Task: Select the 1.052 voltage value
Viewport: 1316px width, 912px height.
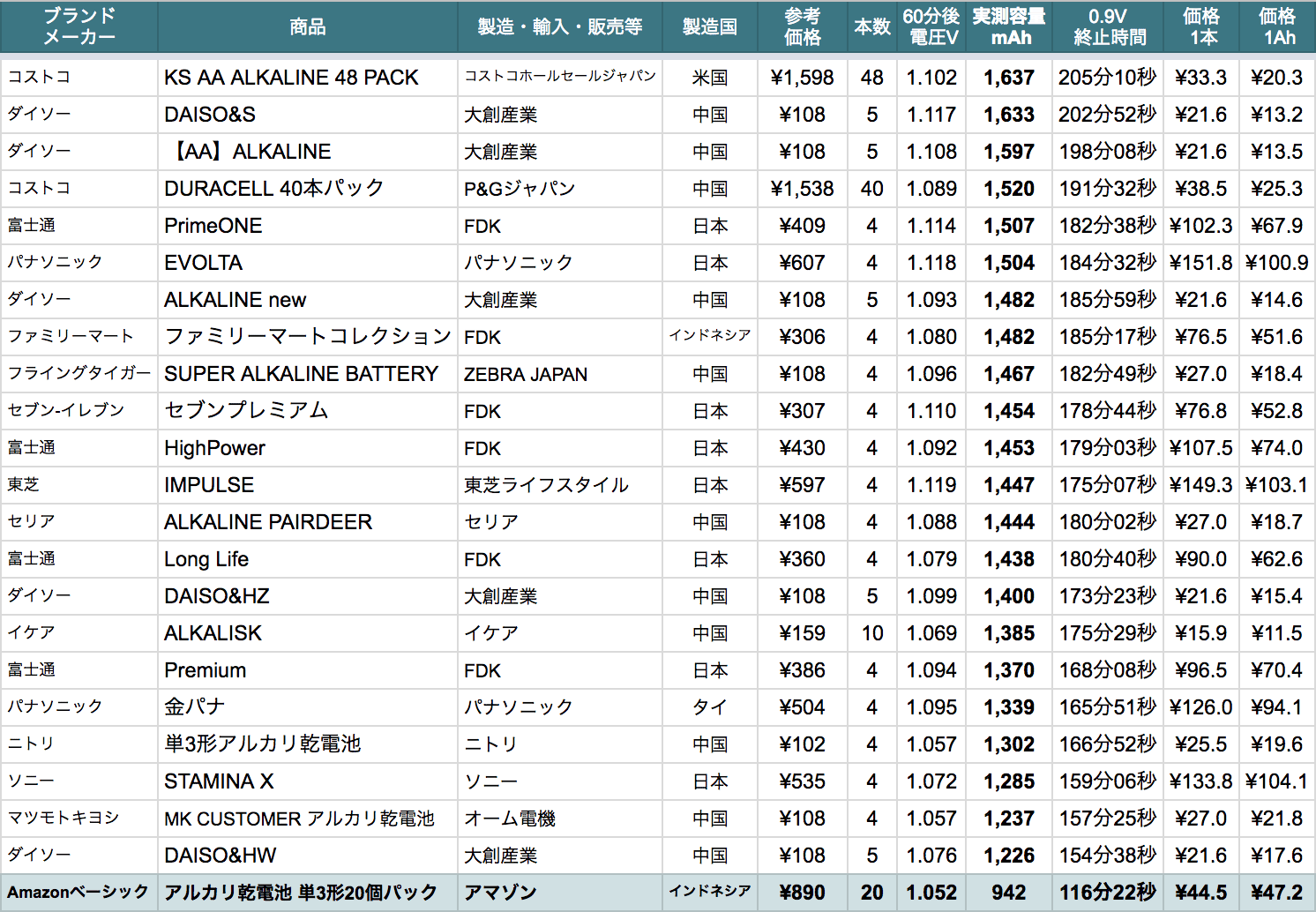Action: [931, 893]
